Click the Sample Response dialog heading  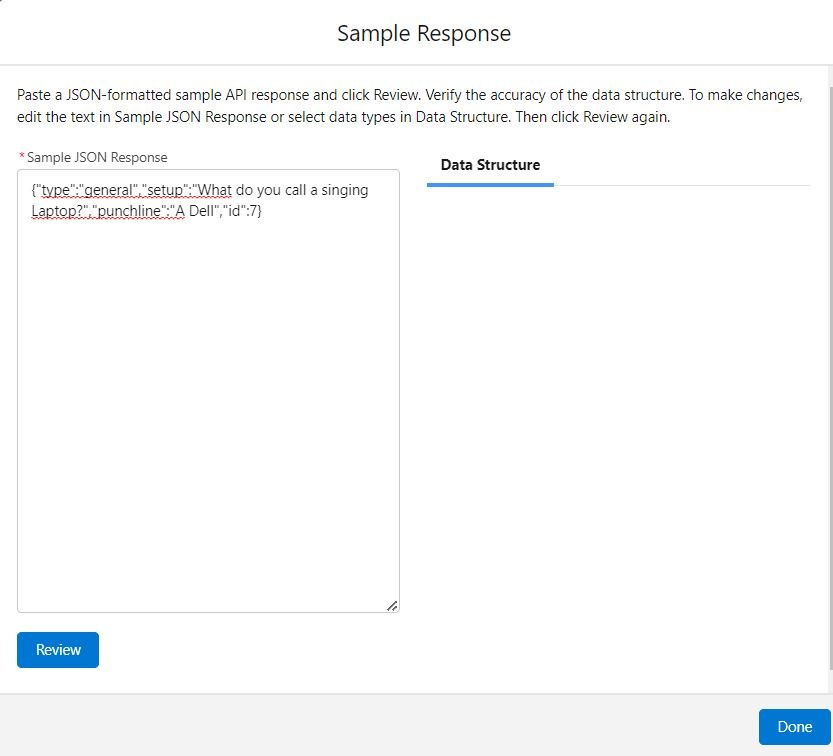point(424,33)
